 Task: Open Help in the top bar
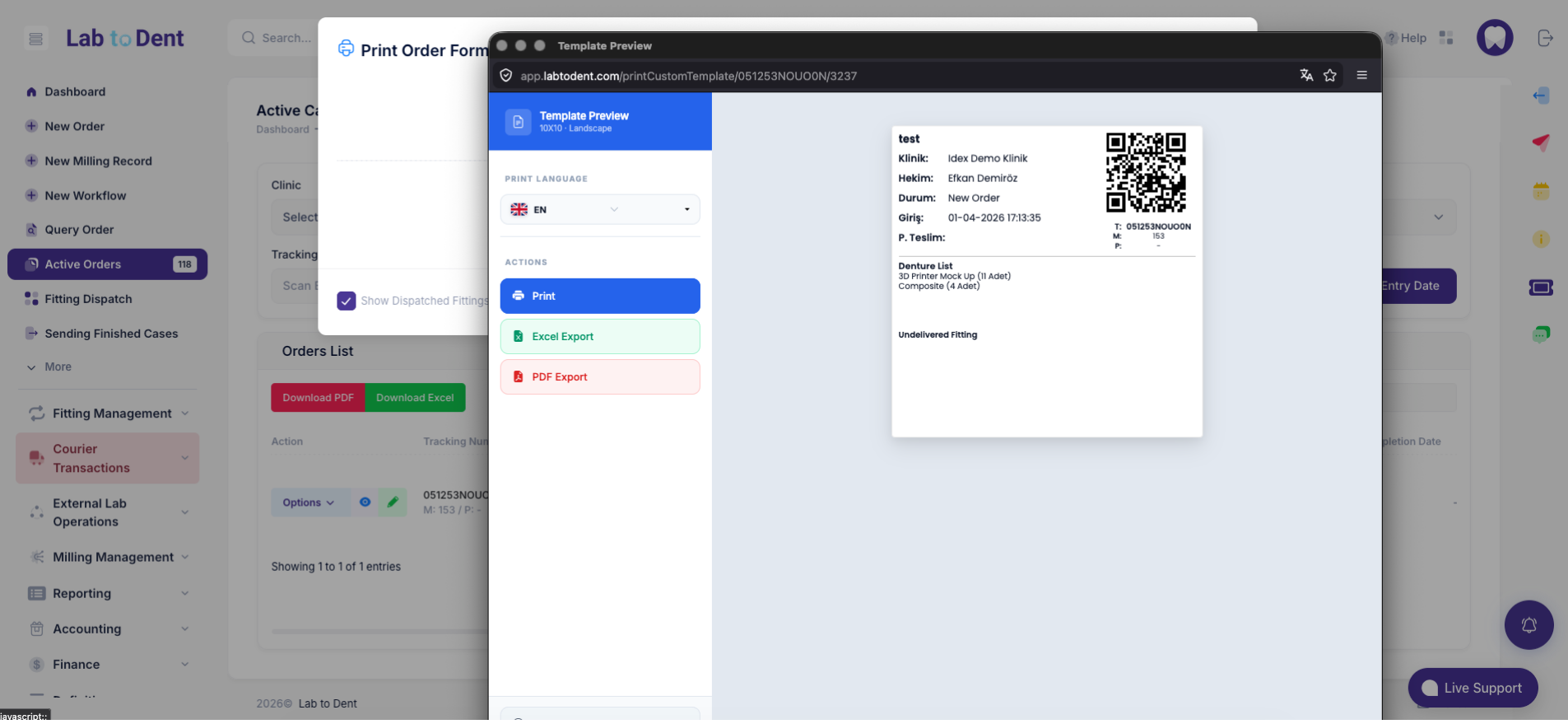click(1407, 38)
